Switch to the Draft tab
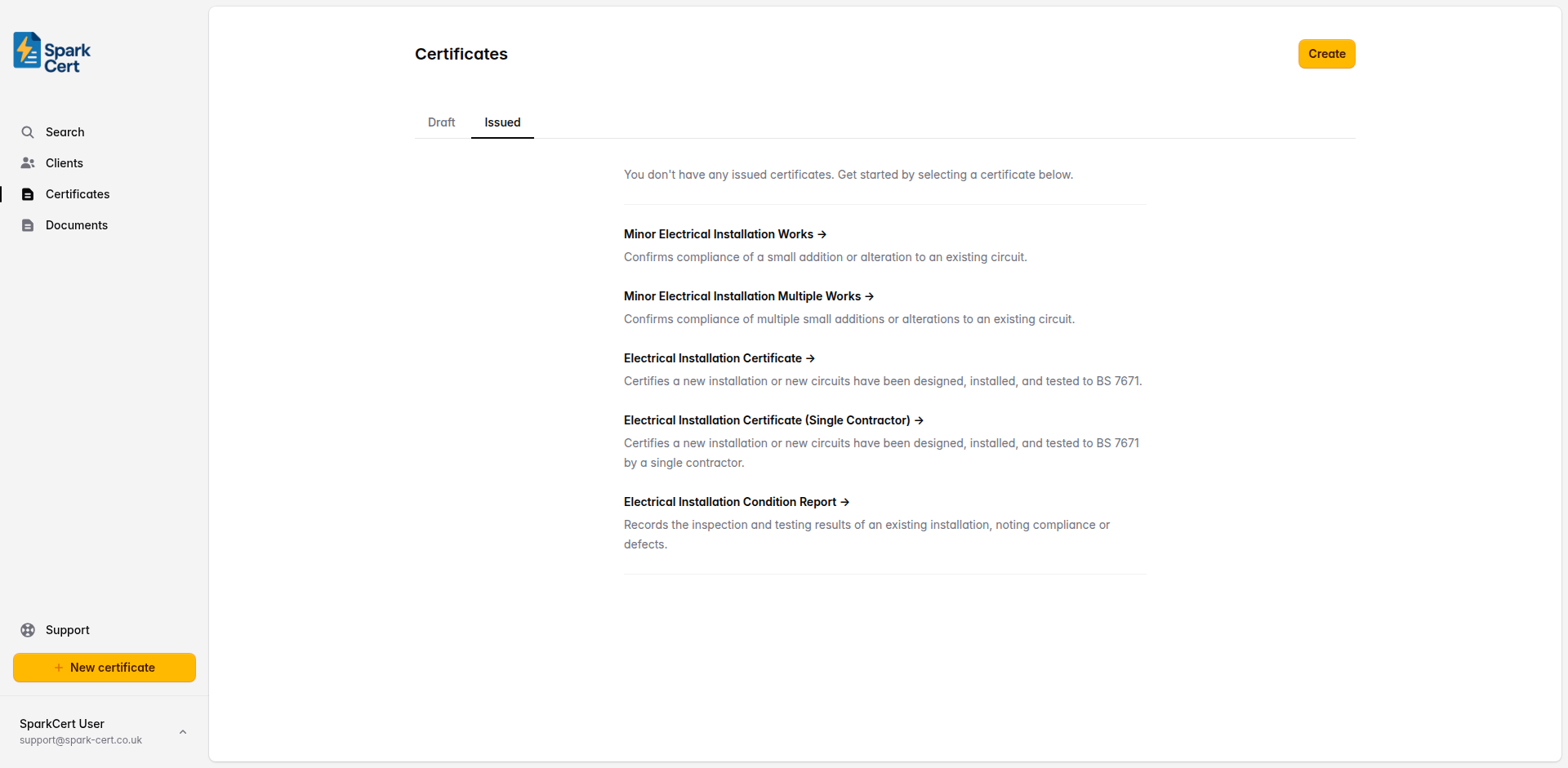The width and height of the screenshot is (1568, 768). tap(441, 122)
